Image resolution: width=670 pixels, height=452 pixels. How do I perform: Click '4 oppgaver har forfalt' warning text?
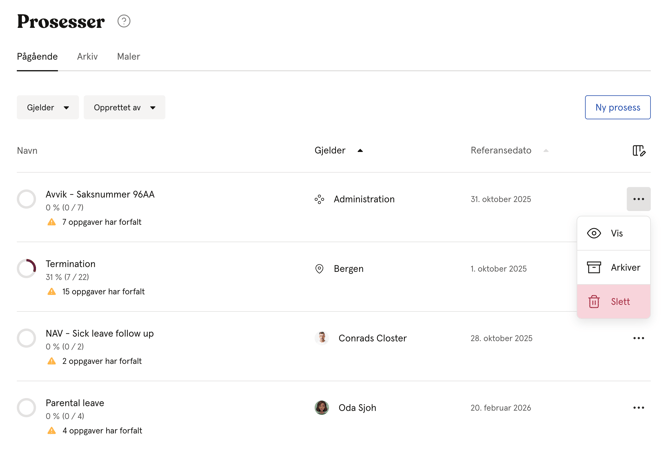(102, 431)
